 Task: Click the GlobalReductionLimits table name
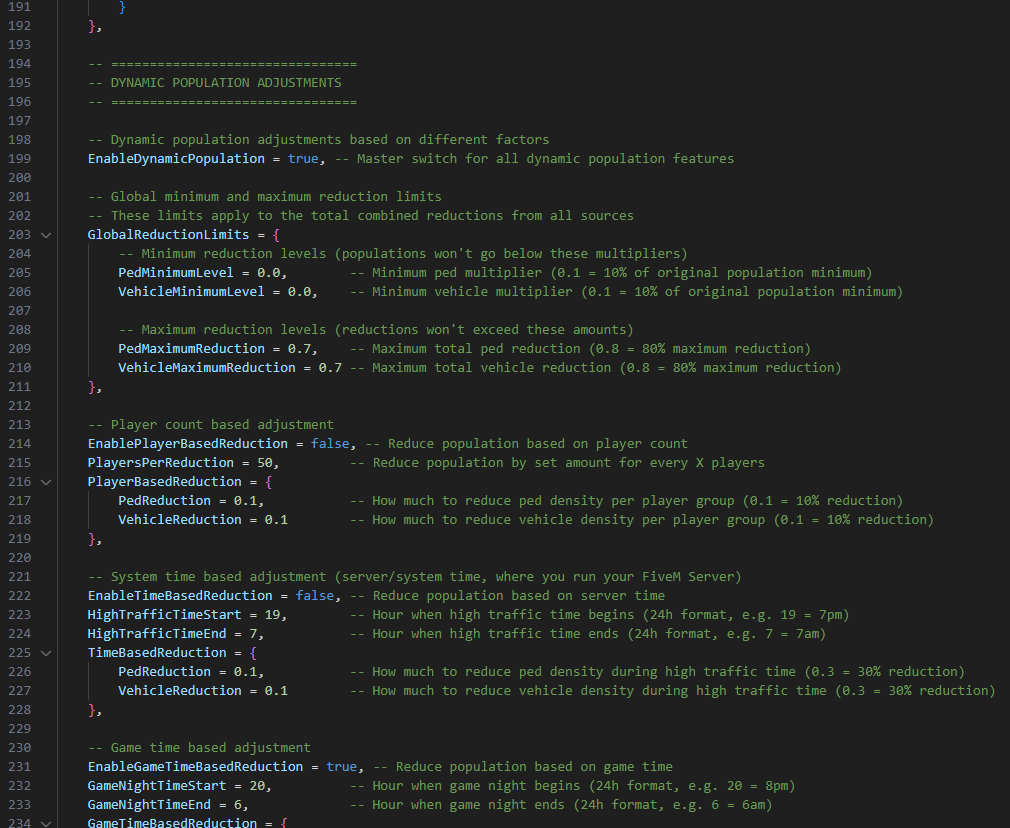coord(168,235)
